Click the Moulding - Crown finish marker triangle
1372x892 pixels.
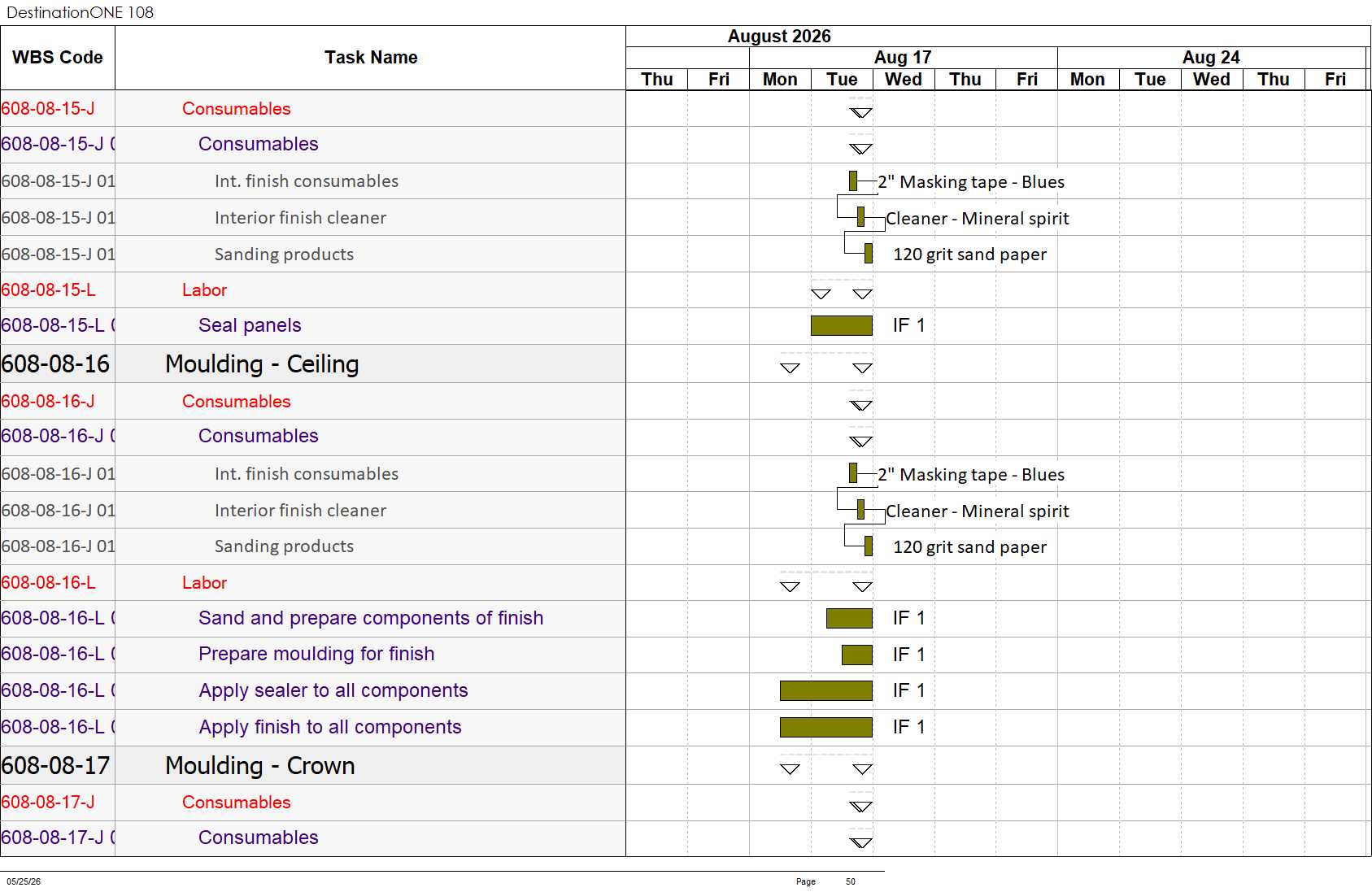click(862, 768)
